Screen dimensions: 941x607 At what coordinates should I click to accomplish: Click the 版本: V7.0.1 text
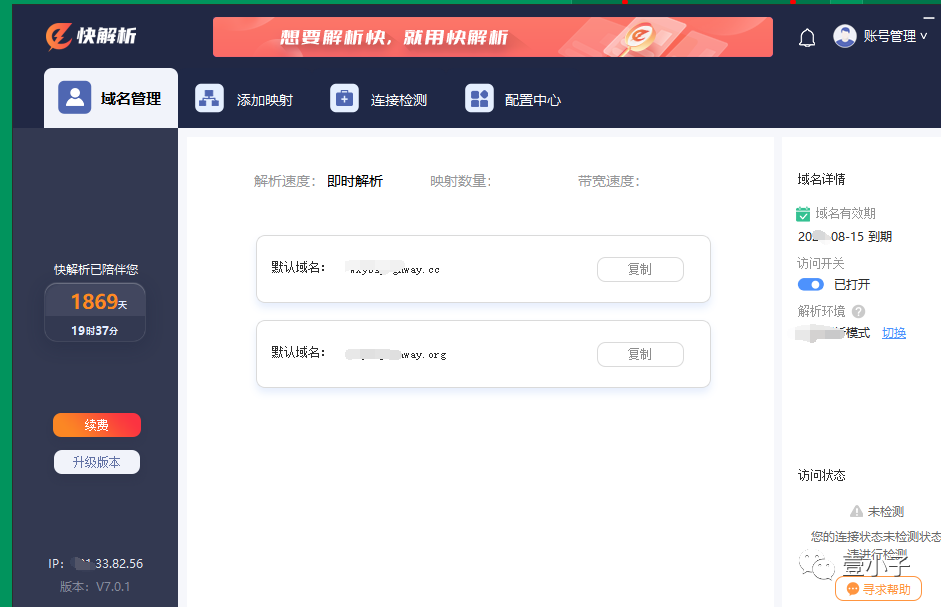(95, 587)
